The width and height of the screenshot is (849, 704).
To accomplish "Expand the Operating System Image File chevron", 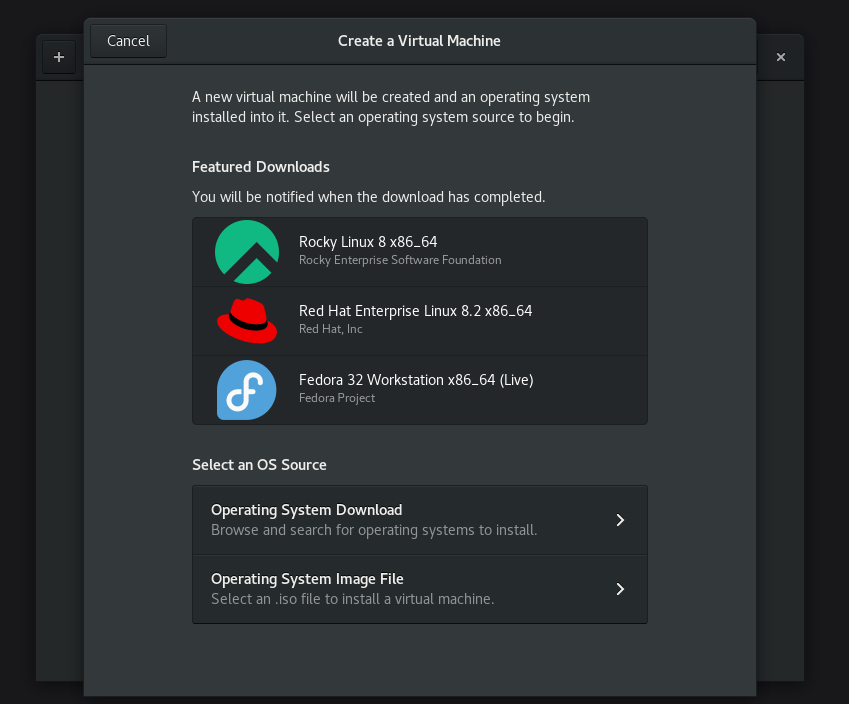I will coord(620,589).
